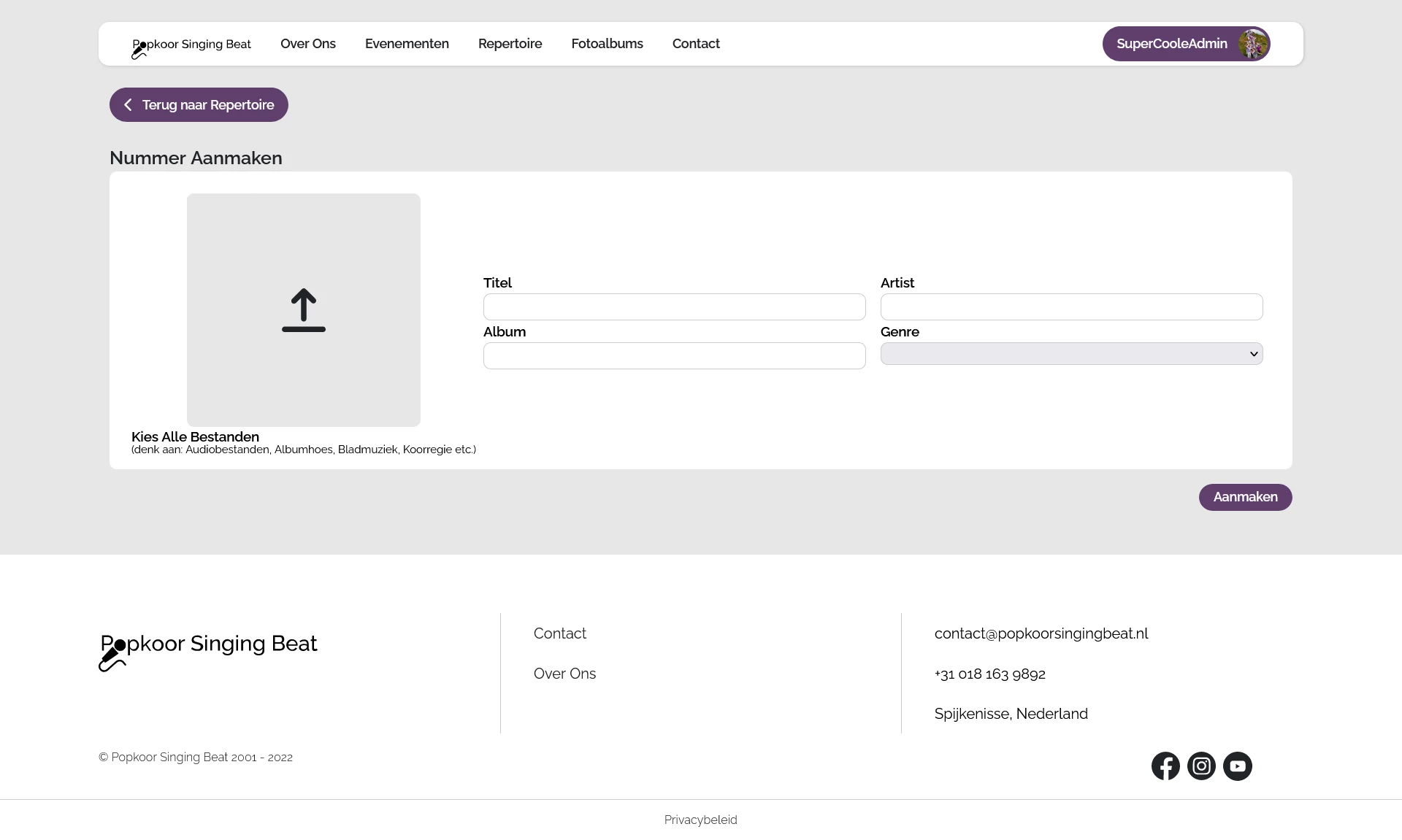Click the upload arrow icon for file selection
Image resolution: width=1402 pixels, height=840 pixels.
point(303,309)
